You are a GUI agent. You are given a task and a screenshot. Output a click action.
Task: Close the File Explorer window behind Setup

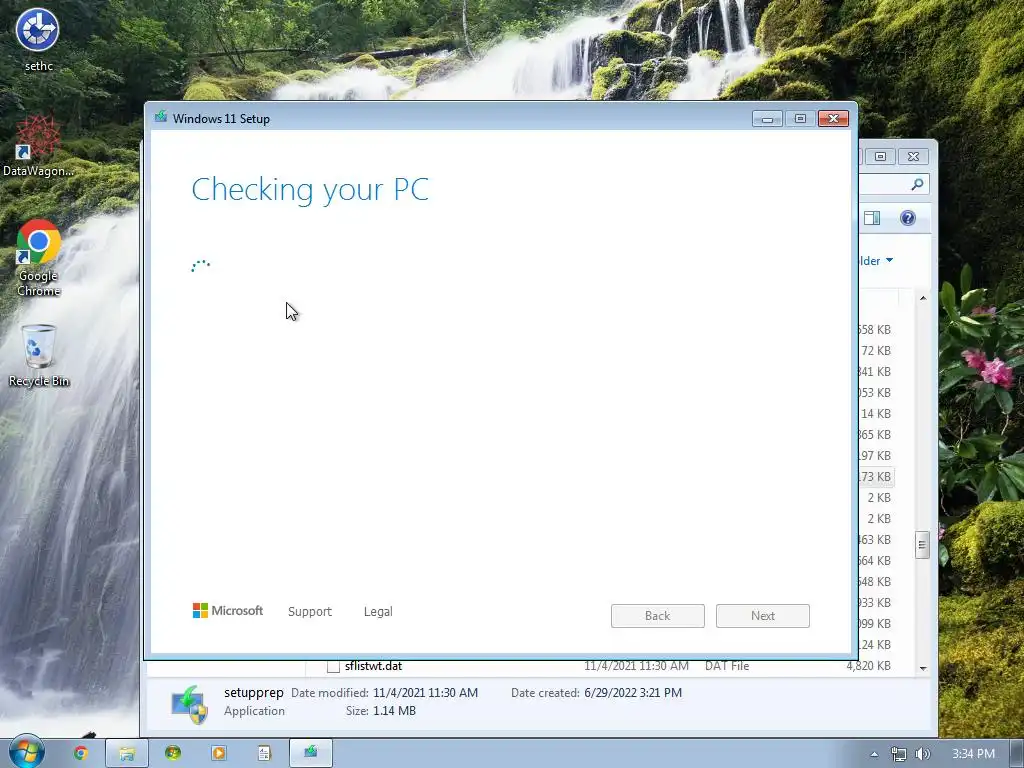coord(913,157)
